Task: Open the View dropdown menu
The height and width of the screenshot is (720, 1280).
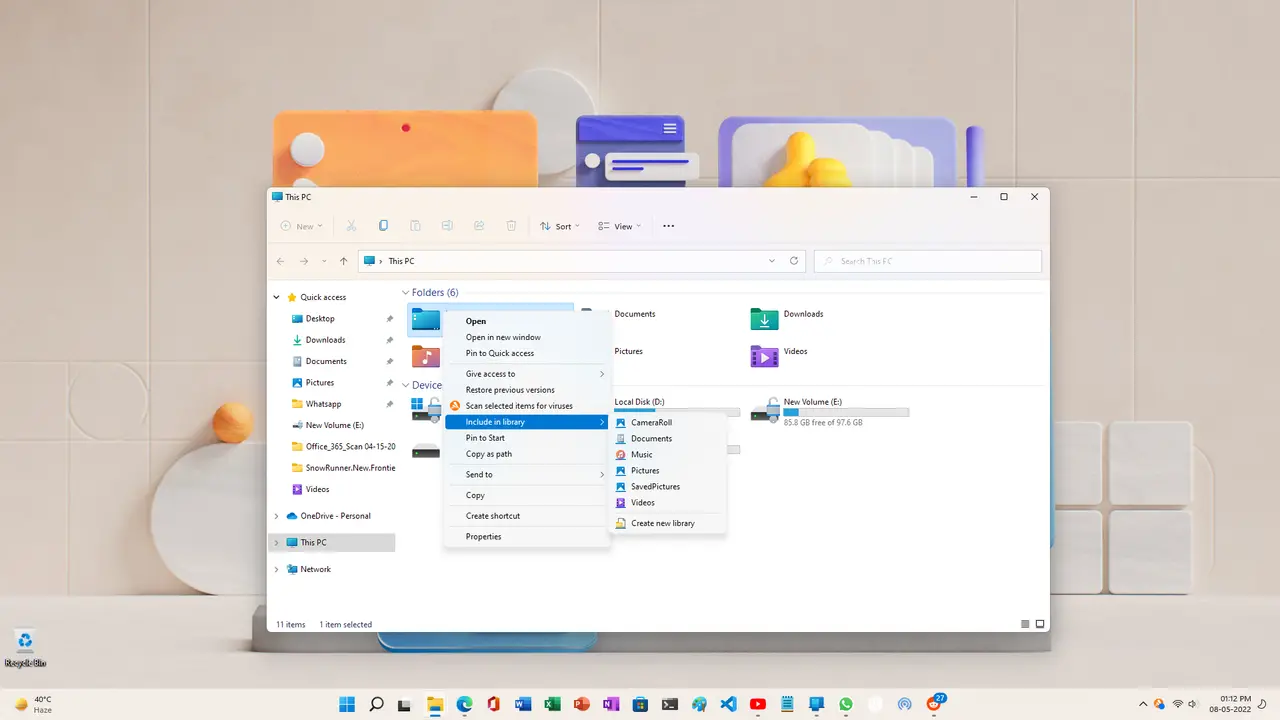Action: [620, 226]
